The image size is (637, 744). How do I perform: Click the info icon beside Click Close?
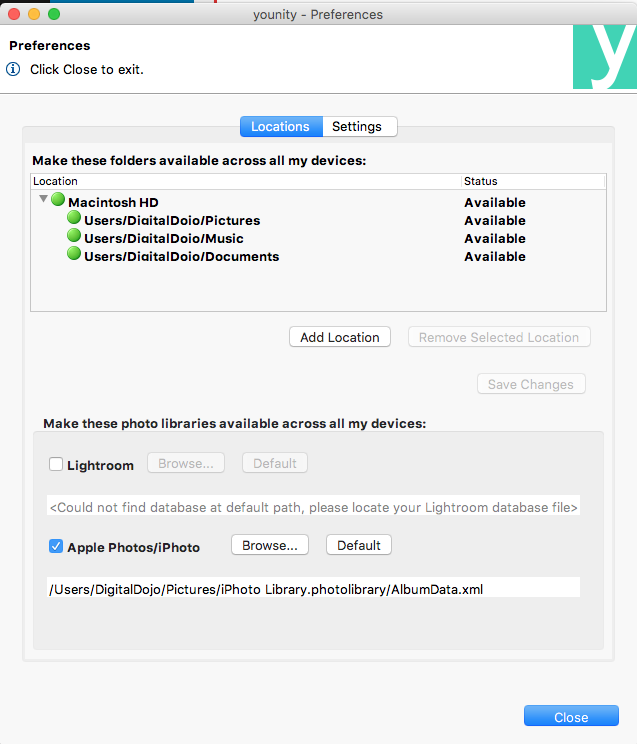(x=13, y=69)
